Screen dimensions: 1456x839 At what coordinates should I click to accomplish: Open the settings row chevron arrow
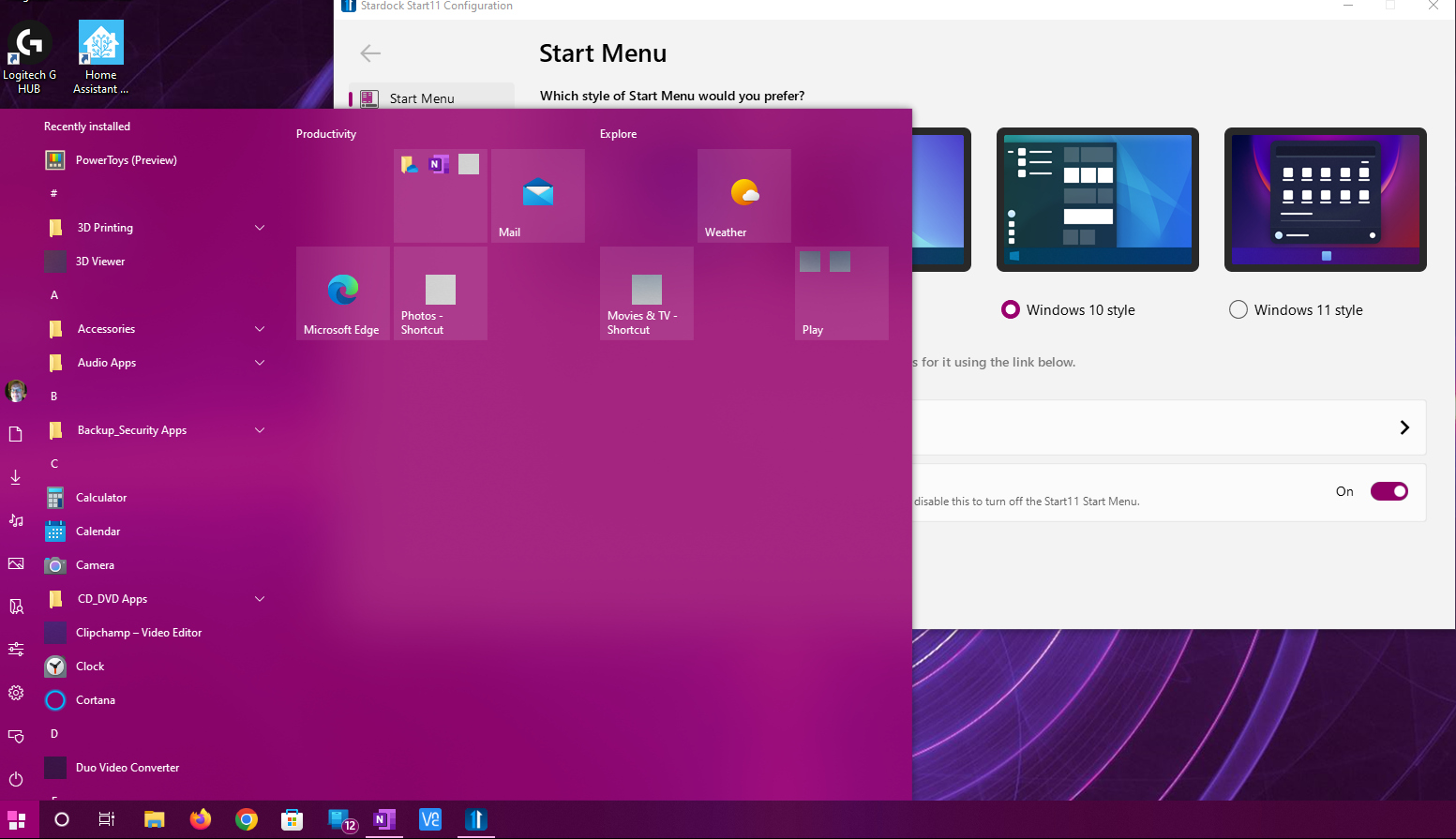click(1404, 427)
